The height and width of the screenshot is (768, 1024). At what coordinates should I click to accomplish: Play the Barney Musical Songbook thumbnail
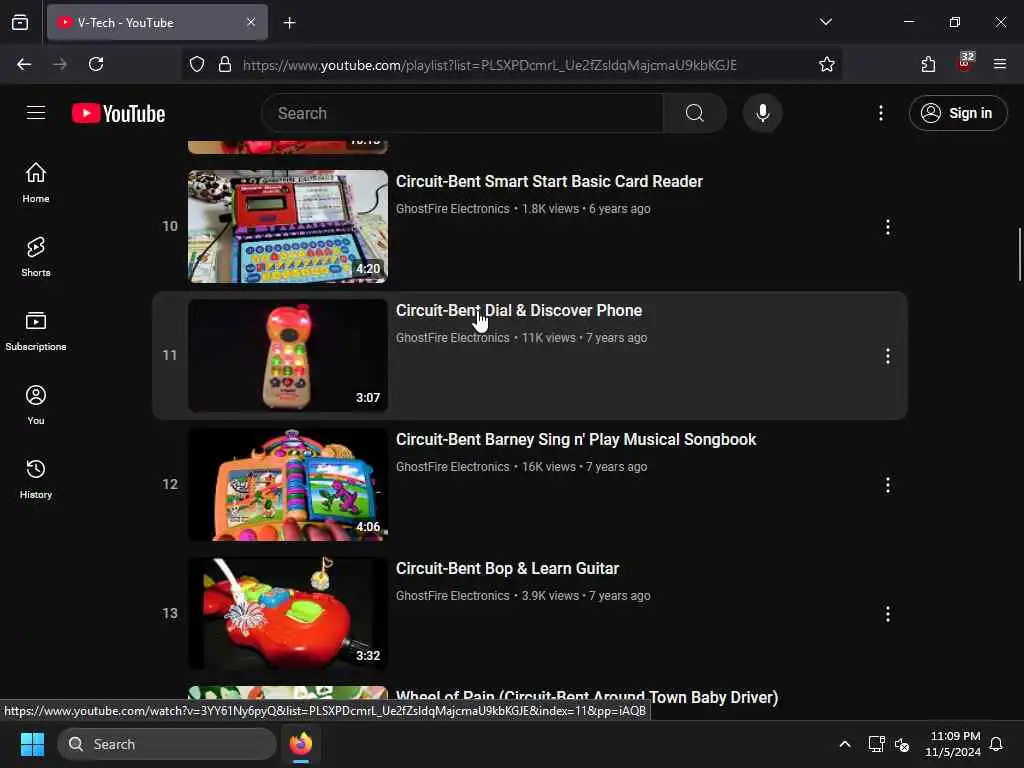coord(288,485)
